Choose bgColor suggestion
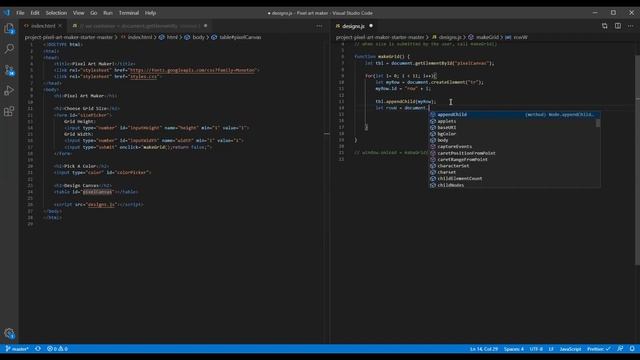This screenshot has height=360, width=640. tap(514, 134)
